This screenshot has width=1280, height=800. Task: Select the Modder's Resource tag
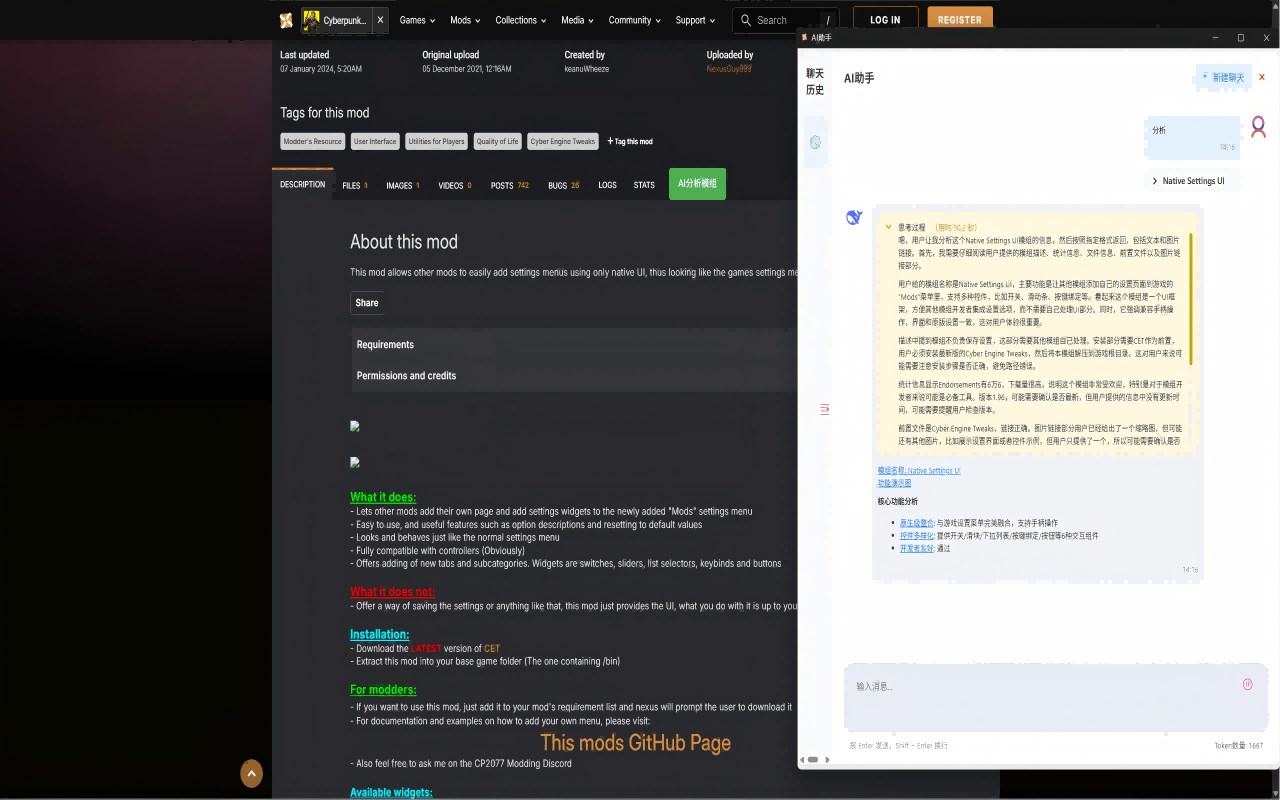coord(312,141)
